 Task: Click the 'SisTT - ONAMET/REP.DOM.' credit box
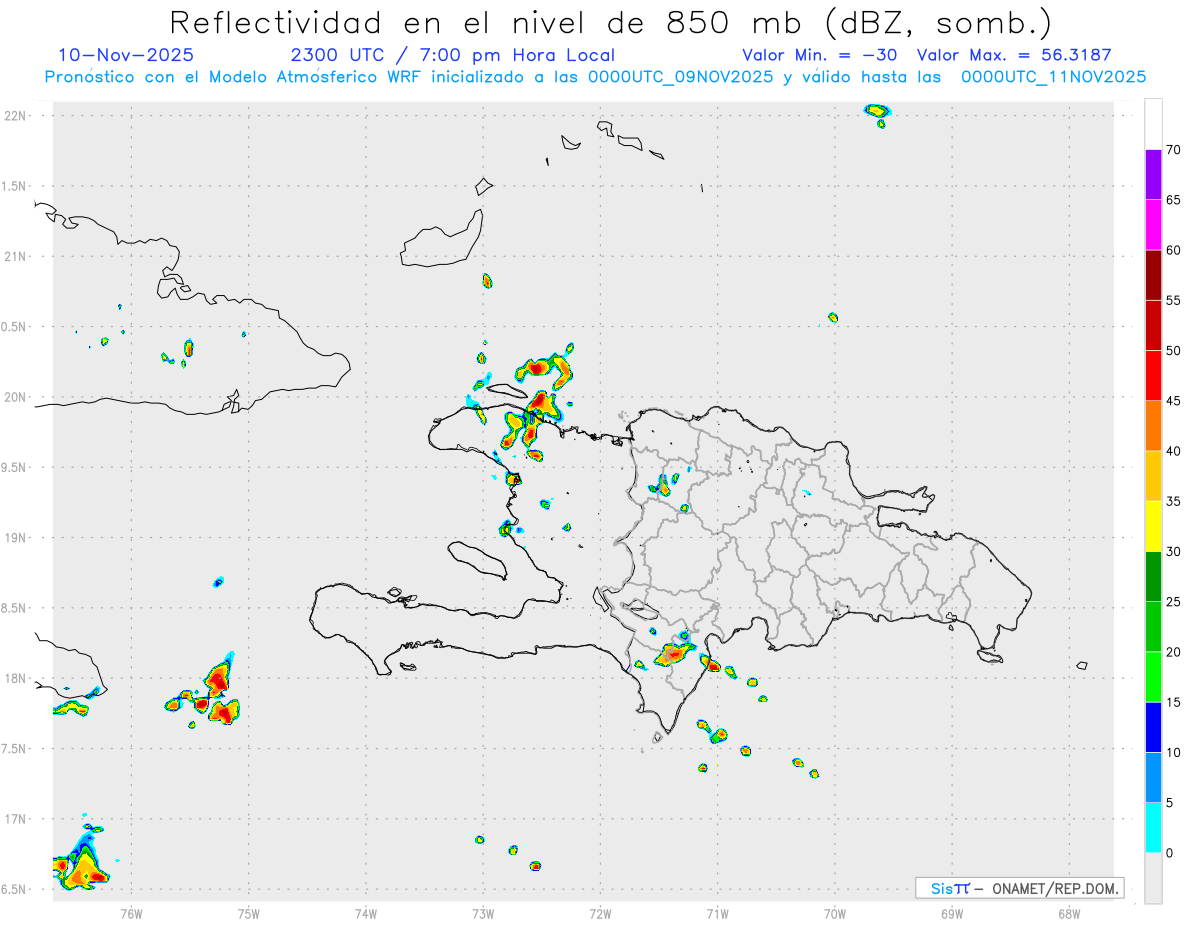[x=1019, y=888]
